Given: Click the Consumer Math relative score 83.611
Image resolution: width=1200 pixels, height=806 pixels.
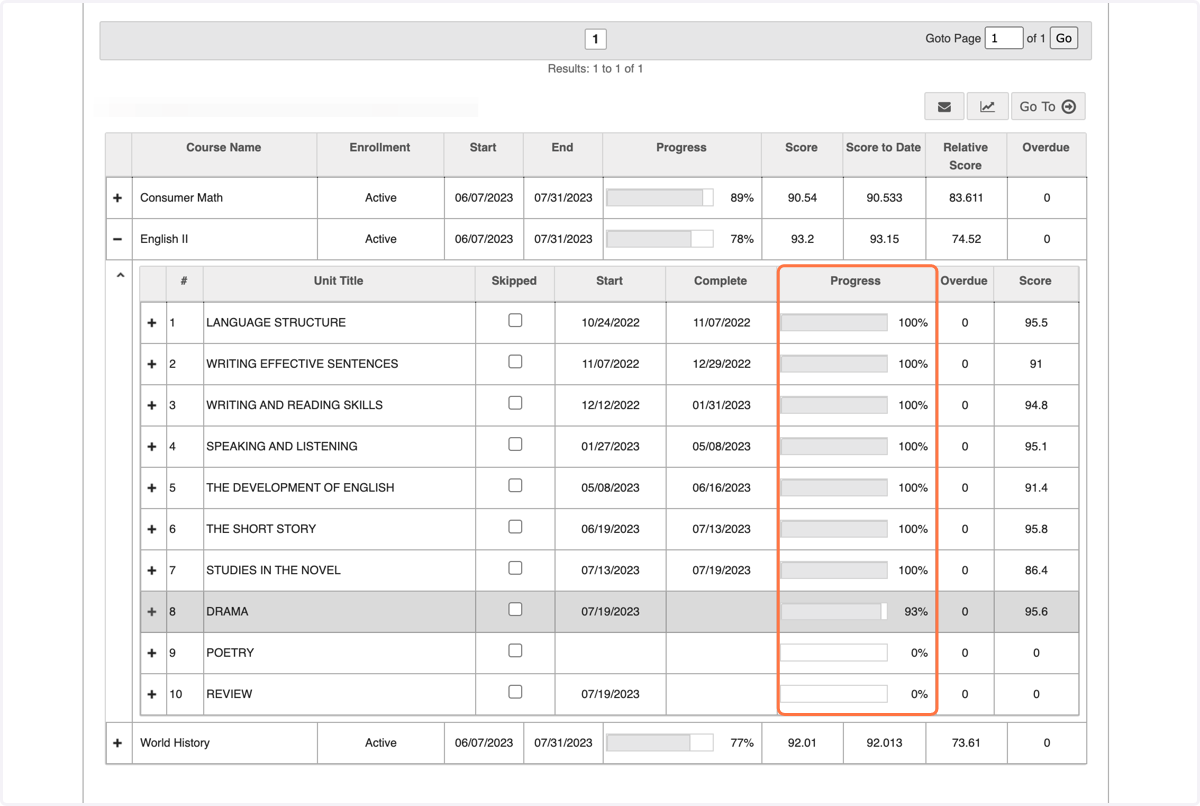Looking at the screenshot, I should [965, 198].
